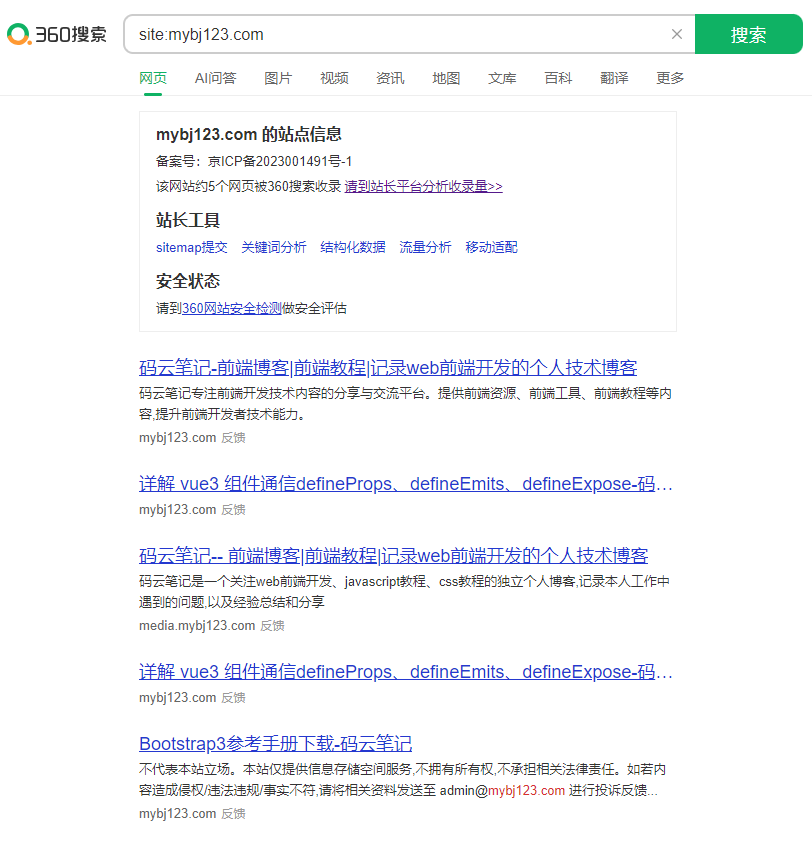Open the 视频 tab

(x=334, y=78)
